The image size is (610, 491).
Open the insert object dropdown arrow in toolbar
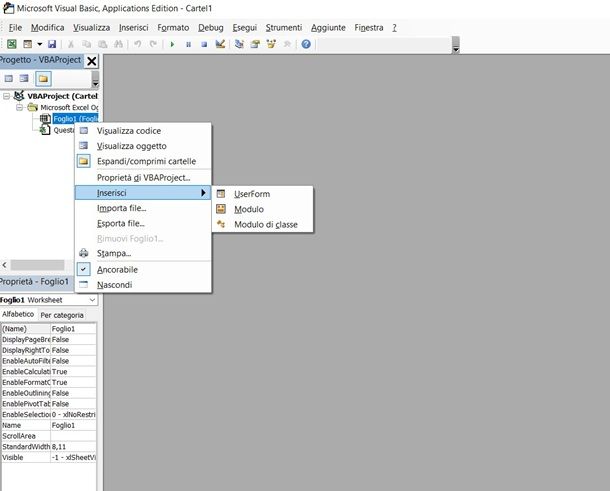point(39,44)
